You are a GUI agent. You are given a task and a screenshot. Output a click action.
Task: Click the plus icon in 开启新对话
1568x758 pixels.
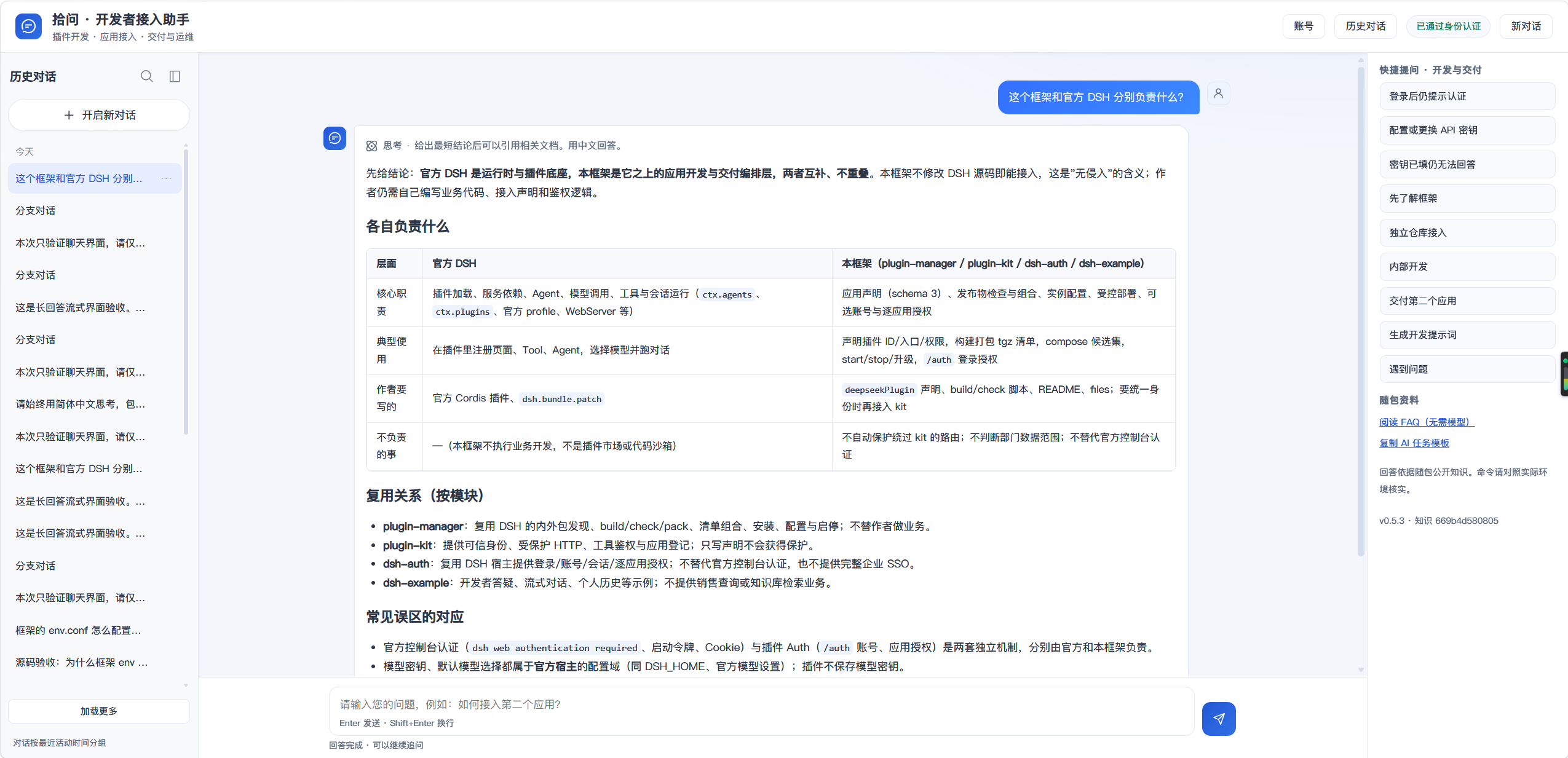coord(69,115)
